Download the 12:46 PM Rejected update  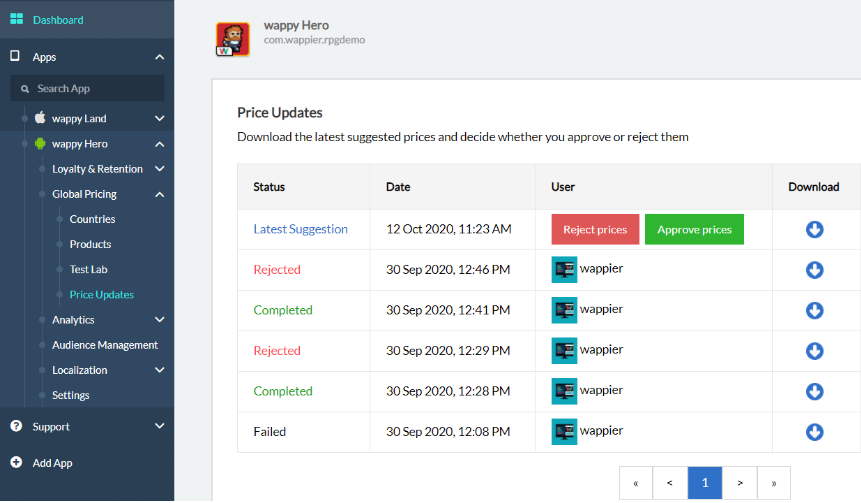point(814,270)
